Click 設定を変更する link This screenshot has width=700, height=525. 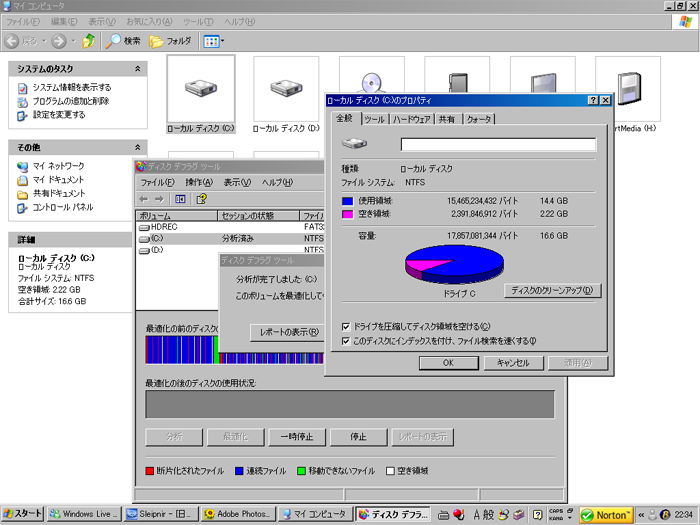pos(58,115)
